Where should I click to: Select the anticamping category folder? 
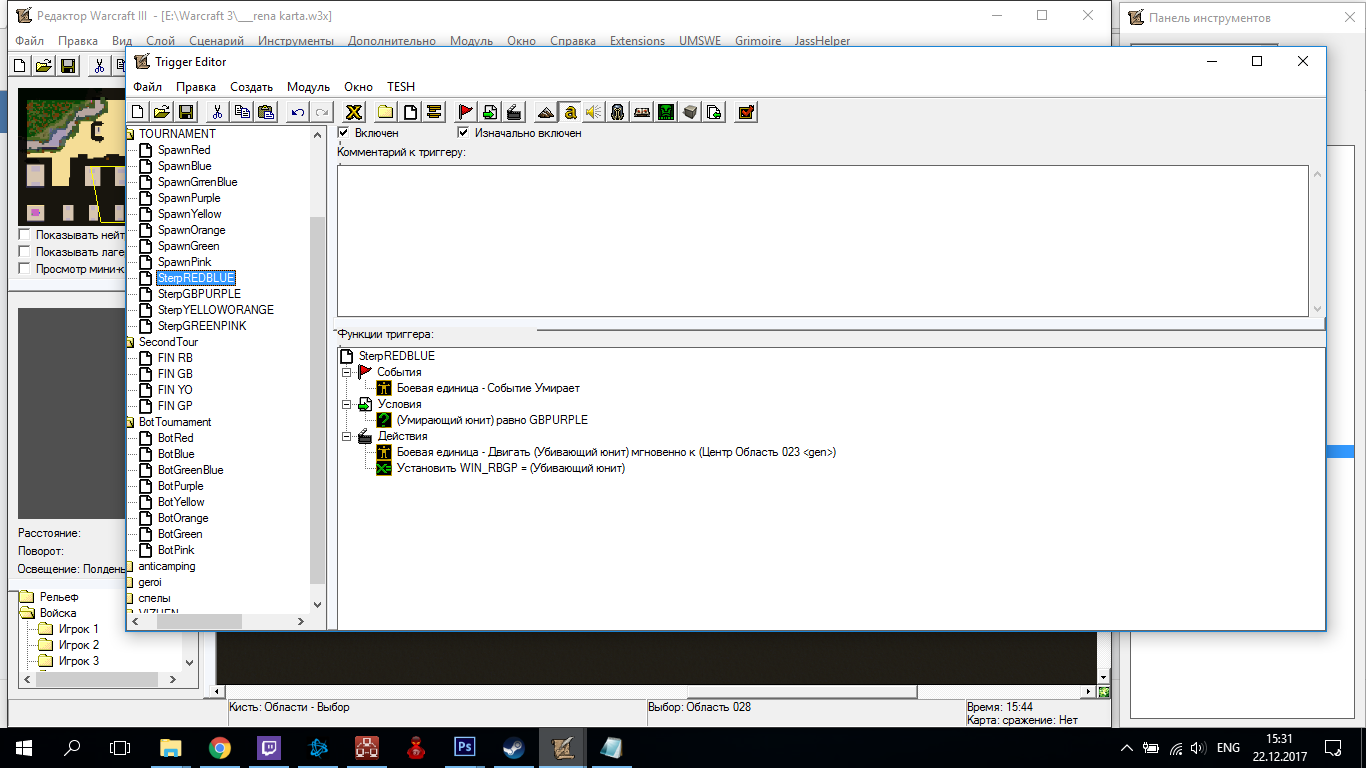(x=167, y=566)
